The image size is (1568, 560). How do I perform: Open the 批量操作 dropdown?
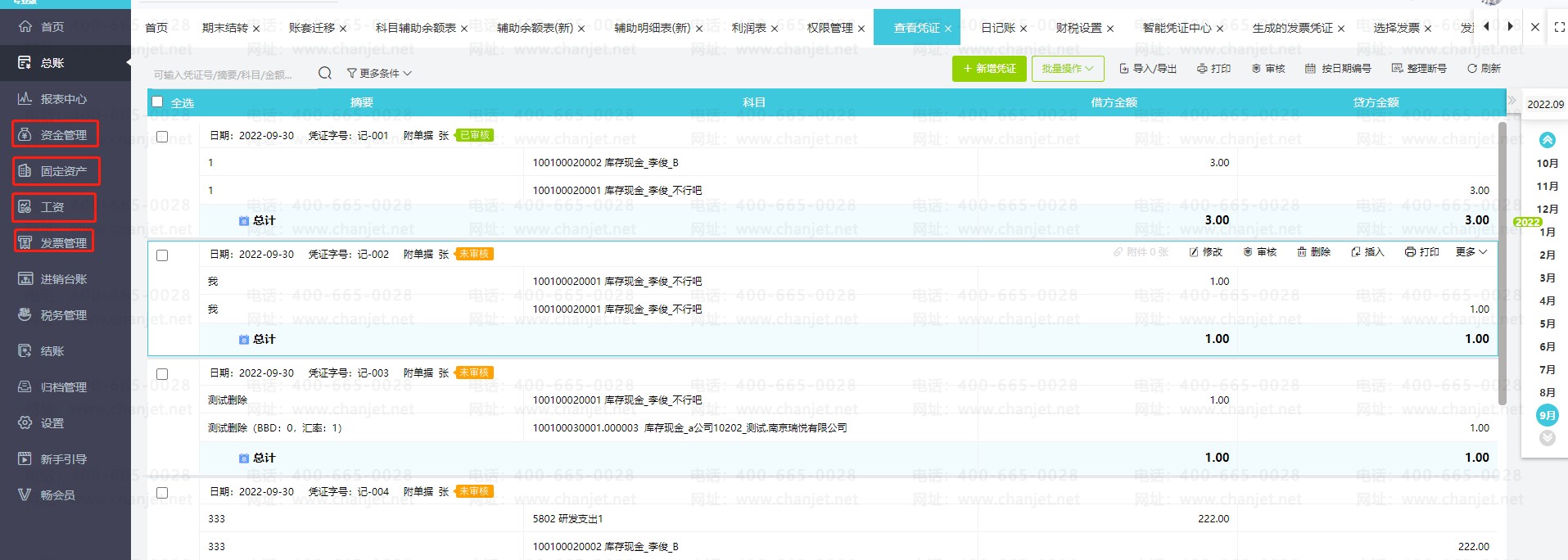1067,69
